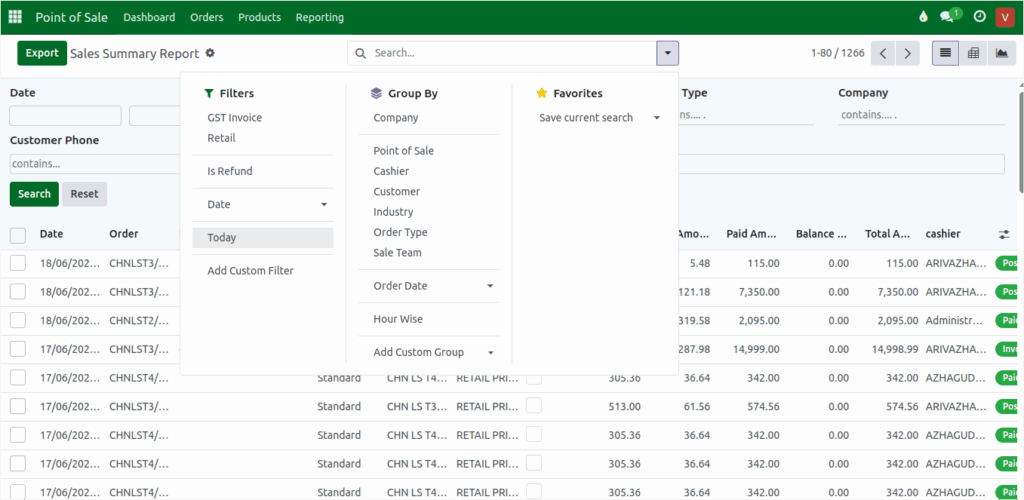
Task: Click the first Date input field
Action: 65,116
